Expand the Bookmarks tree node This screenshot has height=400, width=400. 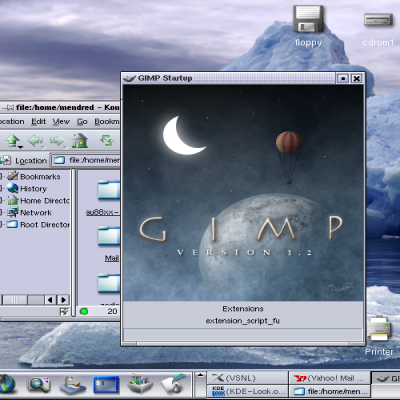coord(1,177)
